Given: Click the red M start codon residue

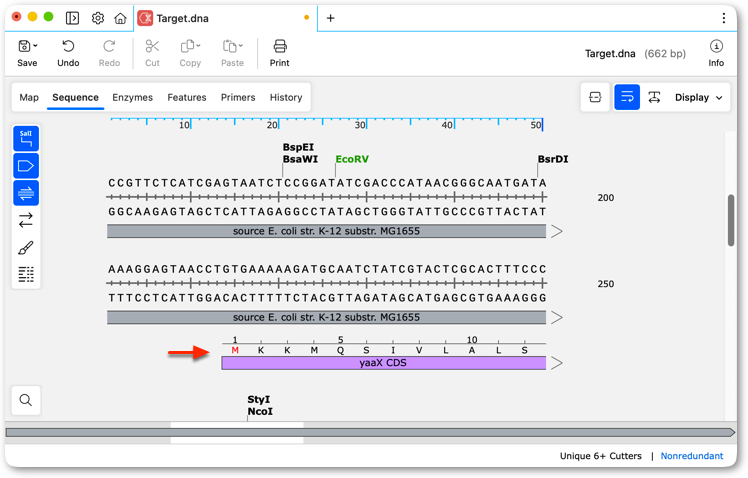Looking at the screenshot, I should click(235, 350).
